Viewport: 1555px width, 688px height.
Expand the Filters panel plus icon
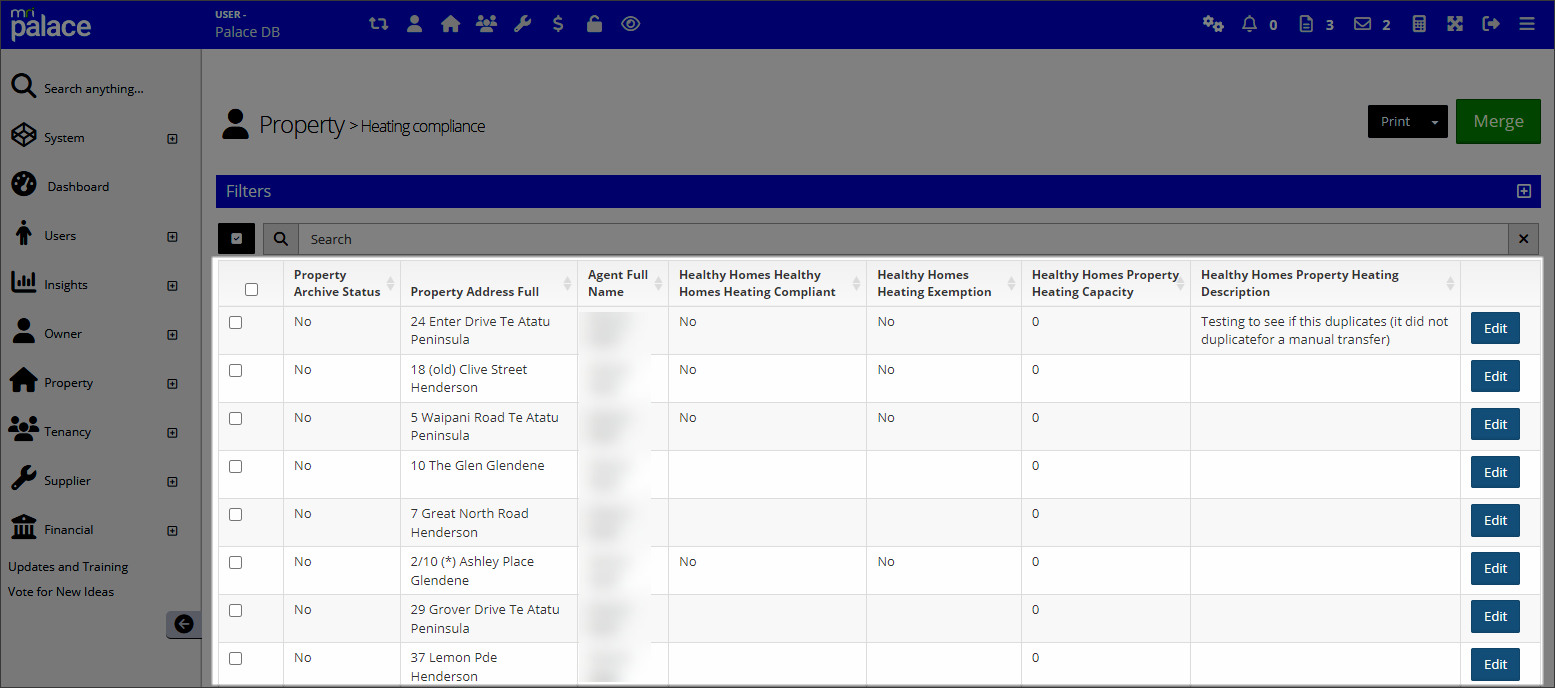[1524, 191]
